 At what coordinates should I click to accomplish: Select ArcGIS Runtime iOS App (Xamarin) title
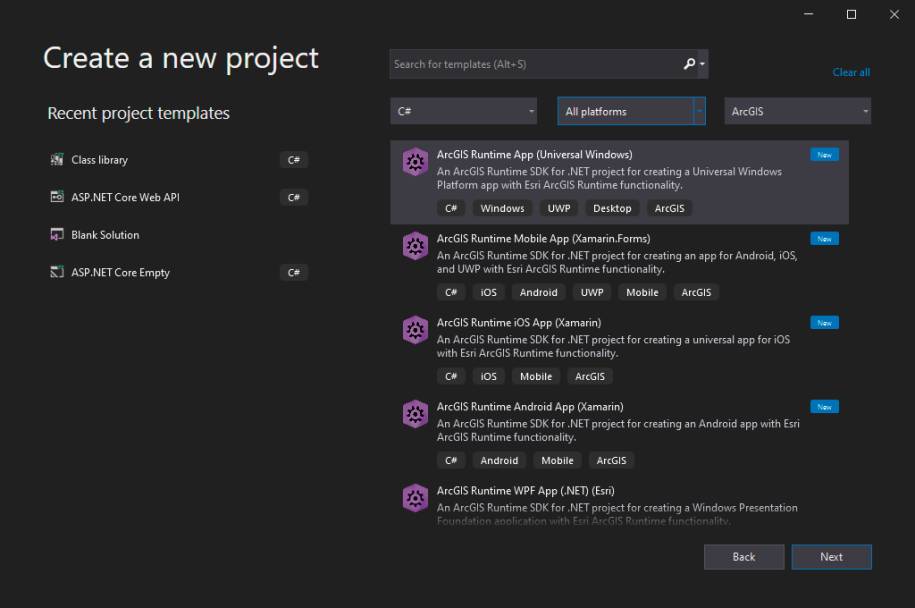point(519,323)
